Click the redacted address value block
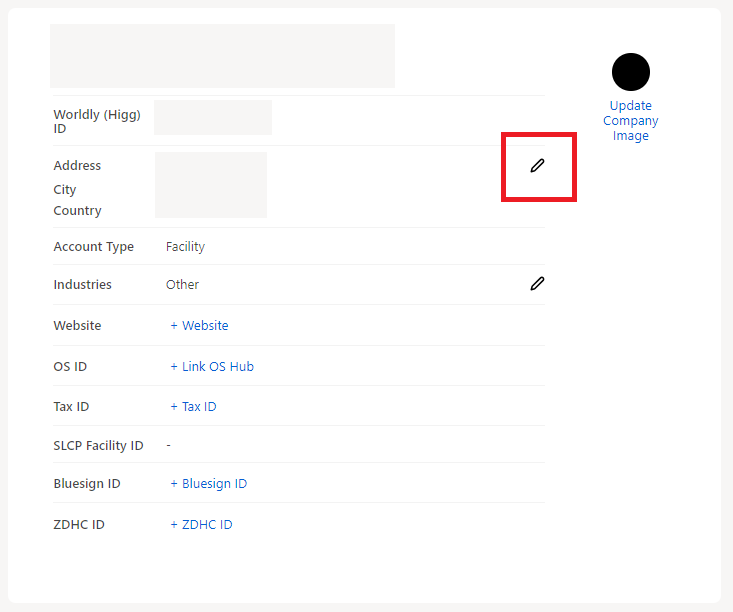 211,185
